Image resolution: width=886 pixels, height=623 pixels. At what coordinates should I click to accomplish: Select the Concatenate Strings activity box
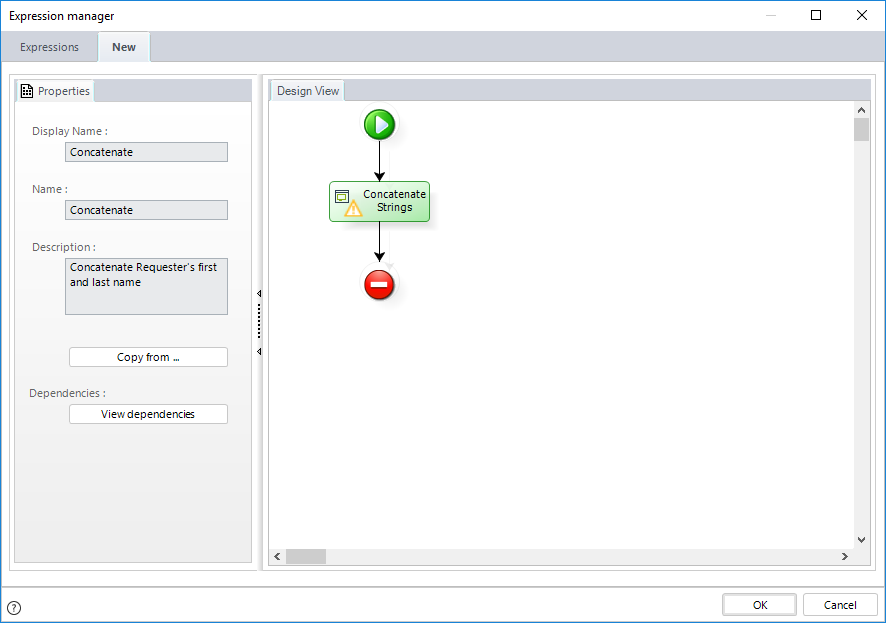coord(379,201)
